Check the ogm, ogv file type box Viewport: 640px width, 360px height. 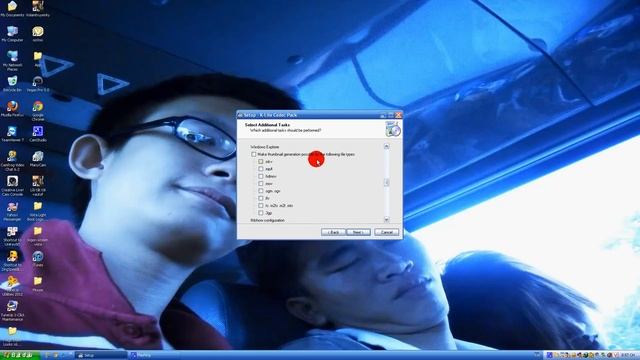261,191
